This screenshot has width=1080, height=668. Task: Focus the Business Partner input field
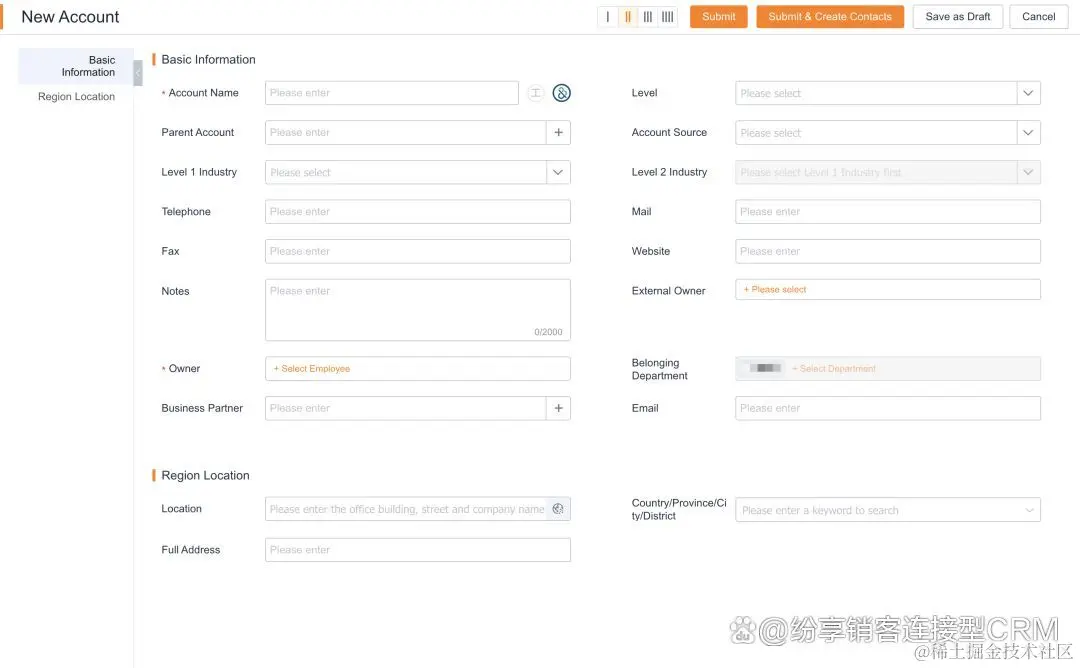(406, 408)
